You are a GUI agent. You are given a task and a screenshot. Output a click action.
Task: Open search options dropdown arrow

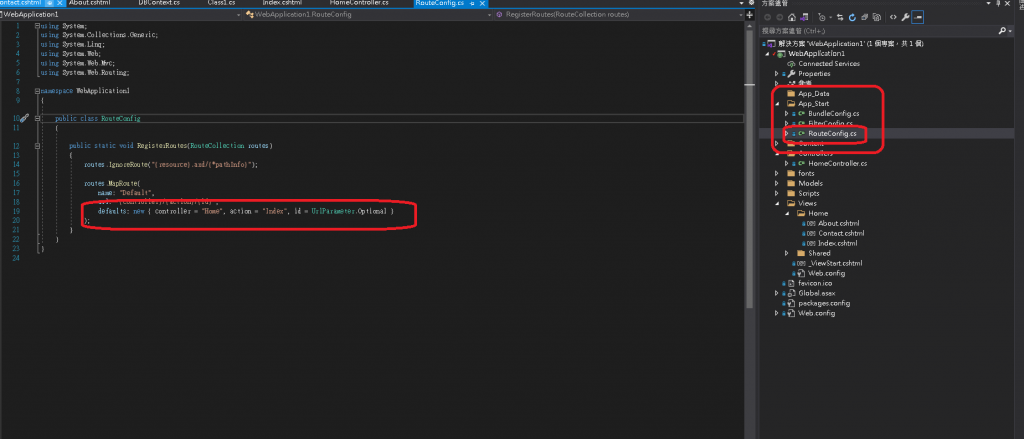1010,31
